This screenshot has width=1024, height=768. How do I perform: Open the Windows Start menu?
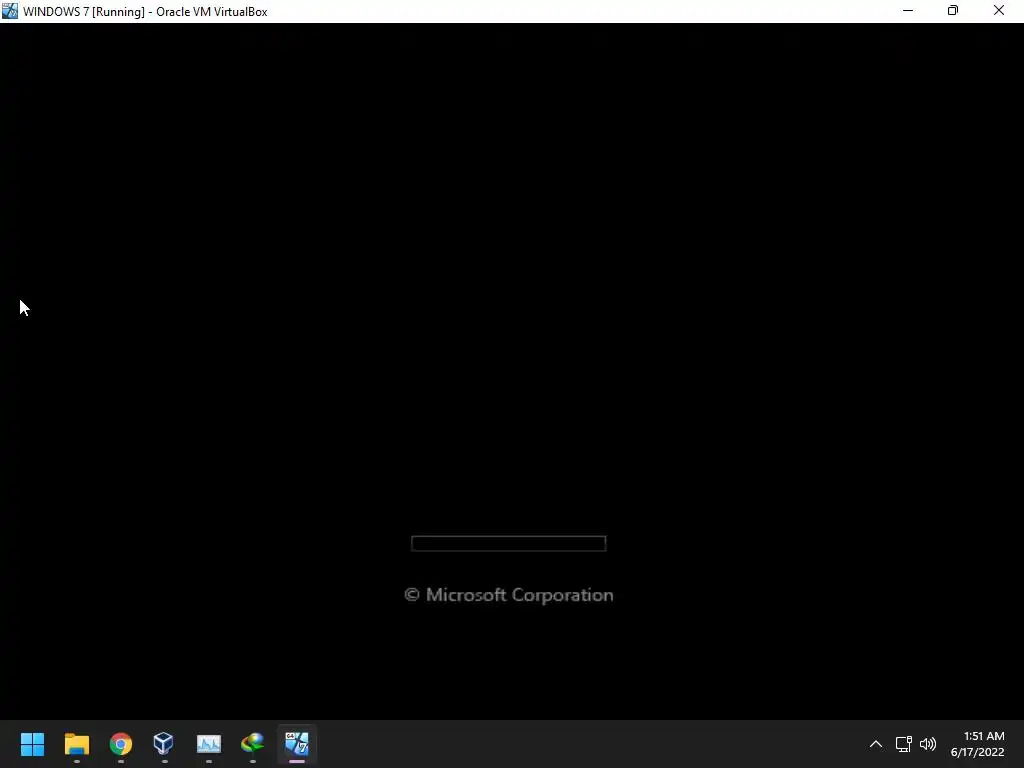coord(32,744)
